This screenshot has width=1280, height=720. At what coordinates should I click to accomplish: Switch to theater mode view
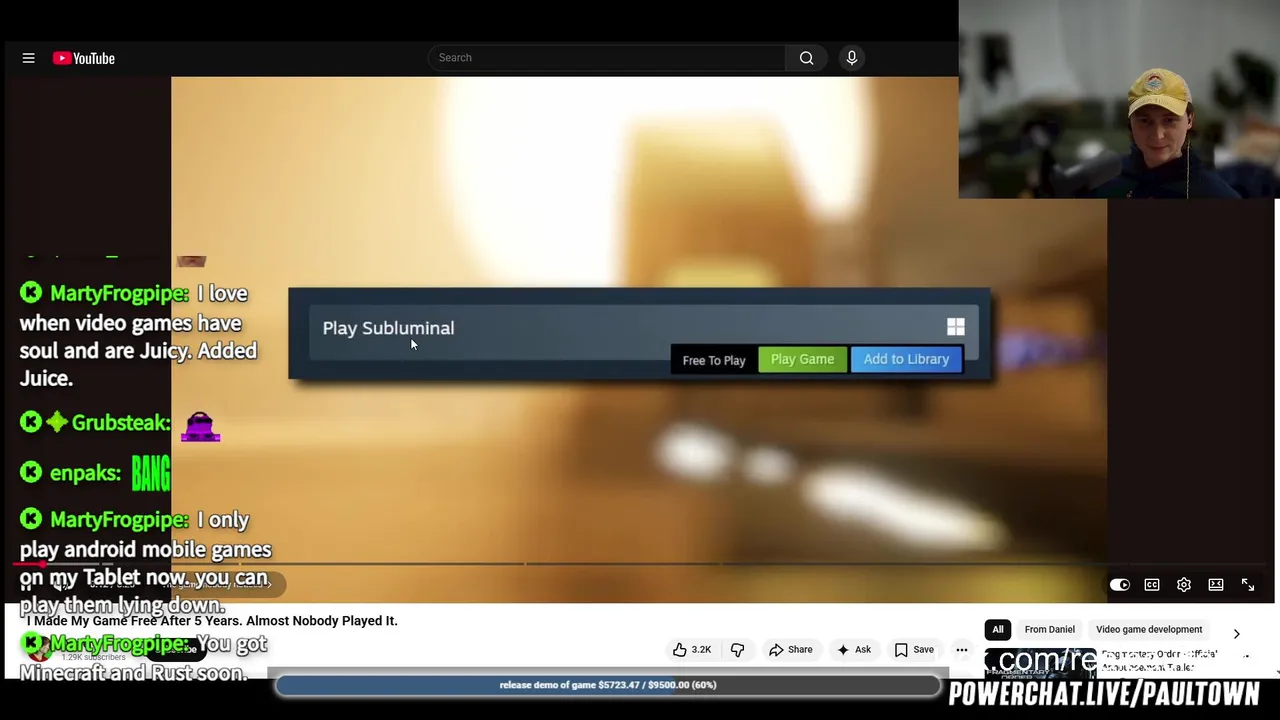[x=1216, y=585]
